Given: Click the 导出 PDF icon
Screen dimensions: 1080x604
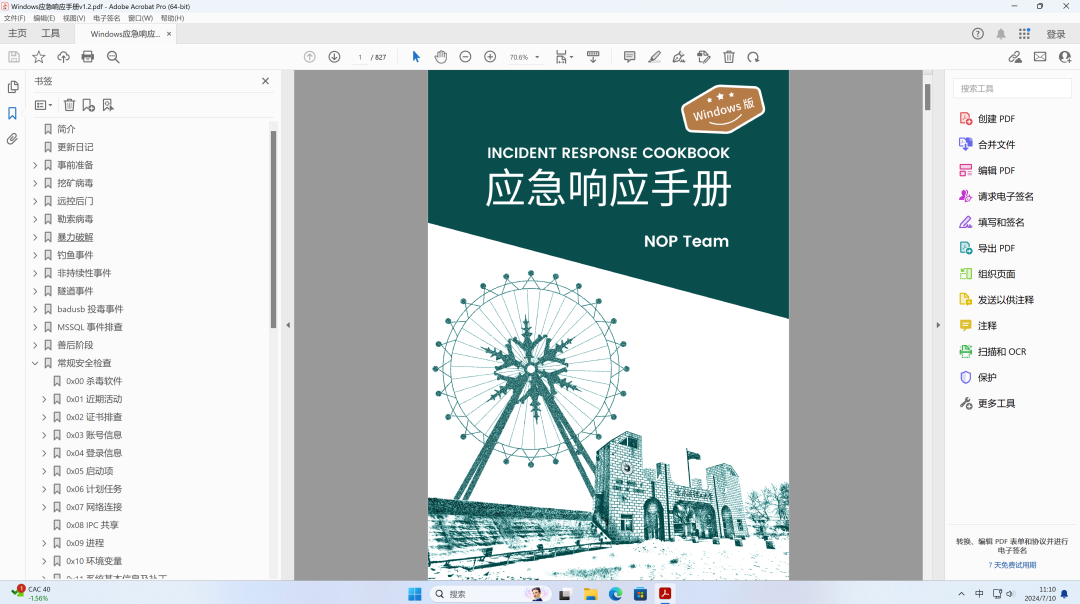Looking at the screenshot, I should [998, 248].
